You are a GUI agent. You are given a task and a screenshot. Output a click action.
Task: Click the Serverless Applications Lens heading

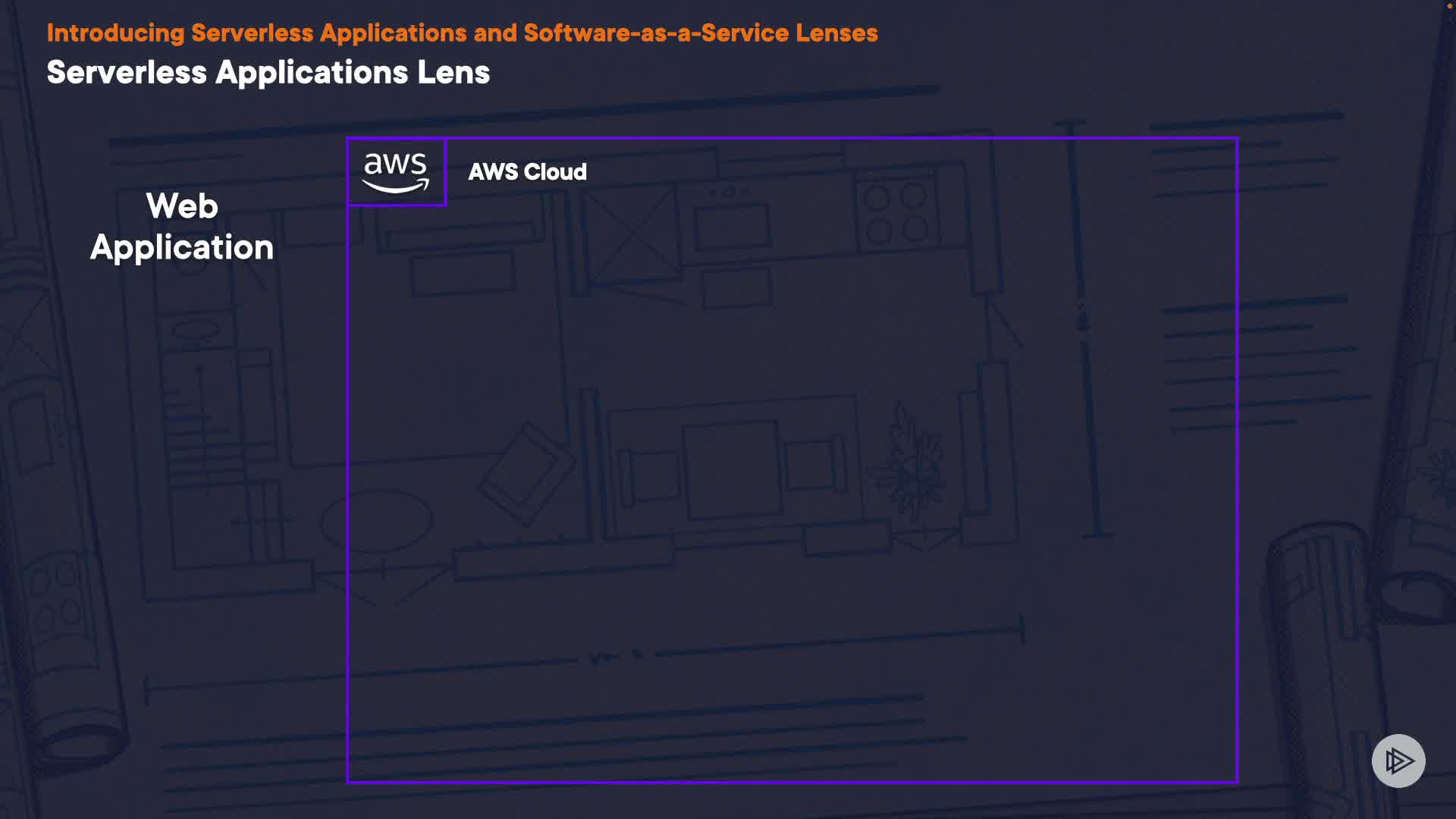pos(268,73)
